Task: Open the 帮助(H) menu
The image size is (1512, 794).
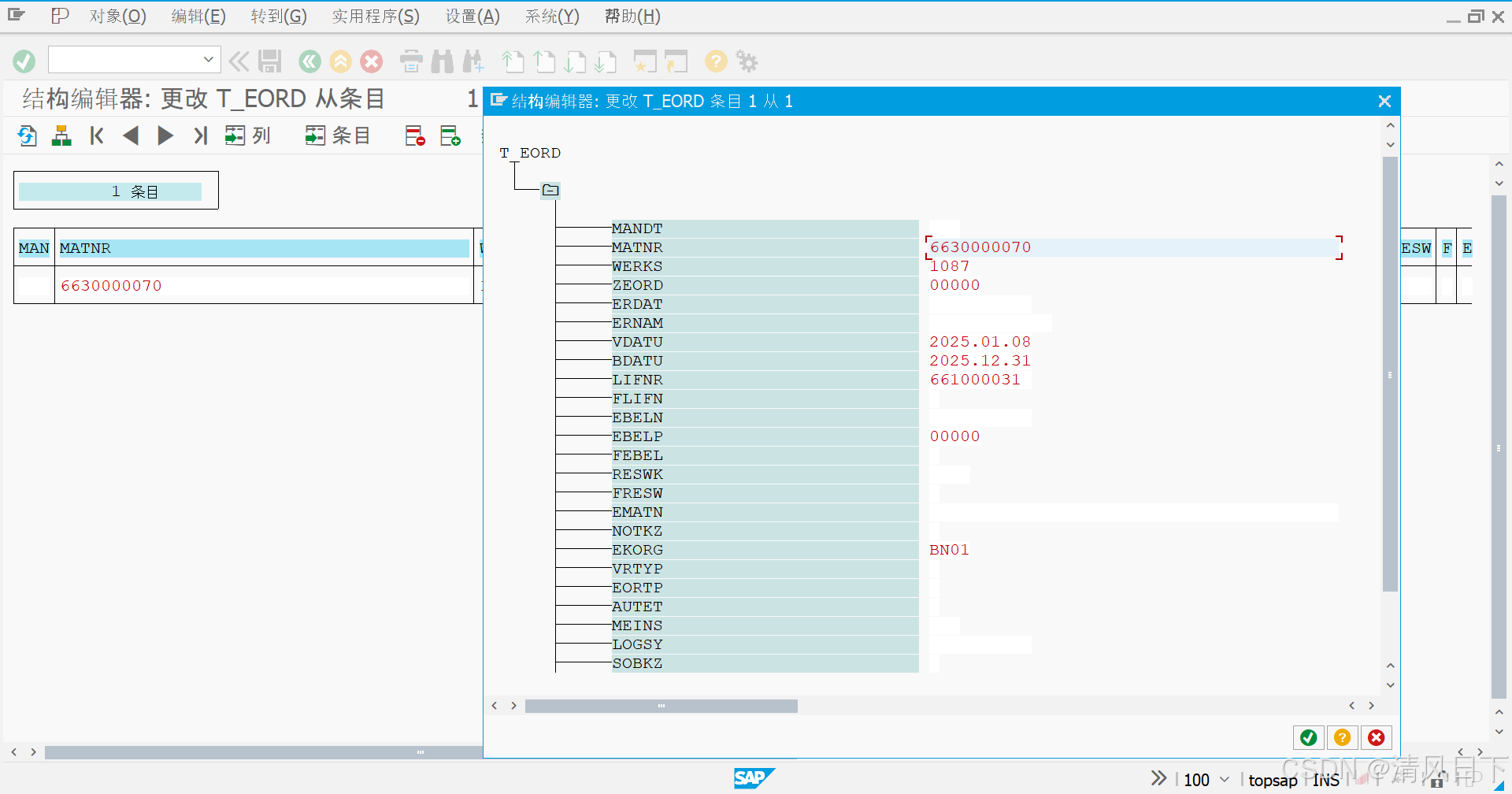Action: [632, 16]
